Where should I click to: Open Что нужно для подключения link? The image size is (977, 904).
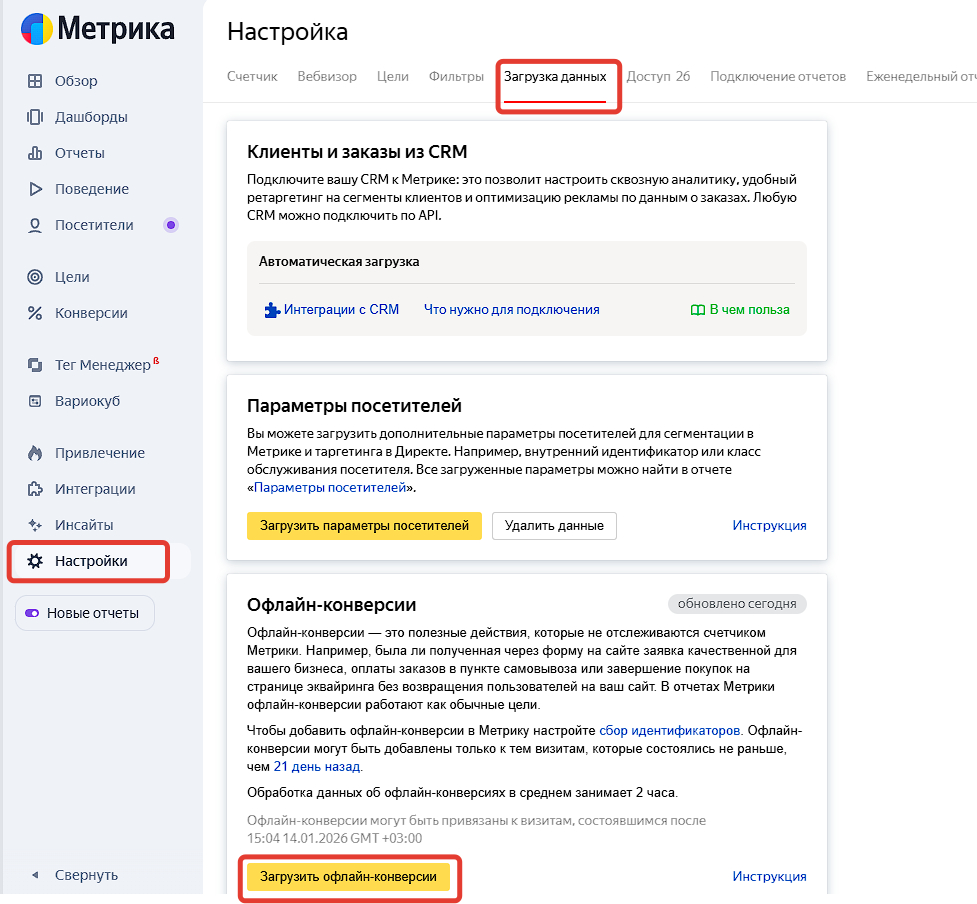click(x=512, y=310)
